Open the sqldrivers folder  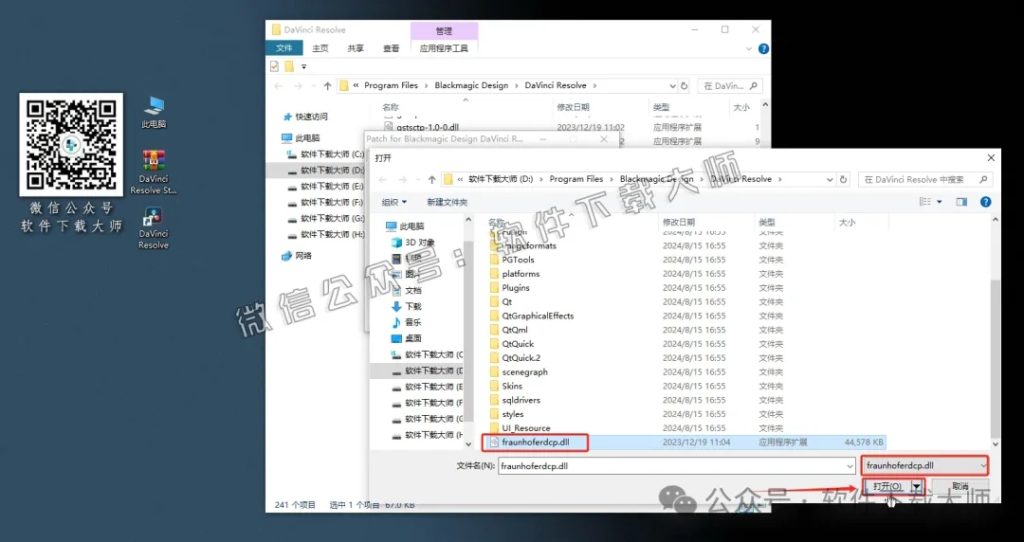click(x=521, y=400)
